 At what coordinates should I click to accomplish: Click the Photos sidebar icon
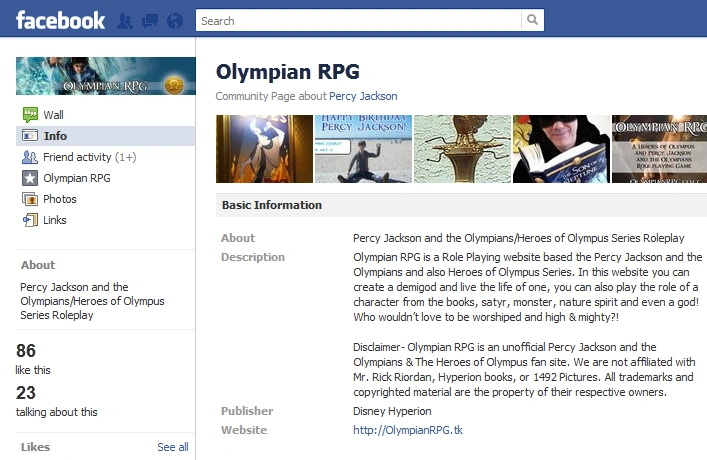coord(30,199)
